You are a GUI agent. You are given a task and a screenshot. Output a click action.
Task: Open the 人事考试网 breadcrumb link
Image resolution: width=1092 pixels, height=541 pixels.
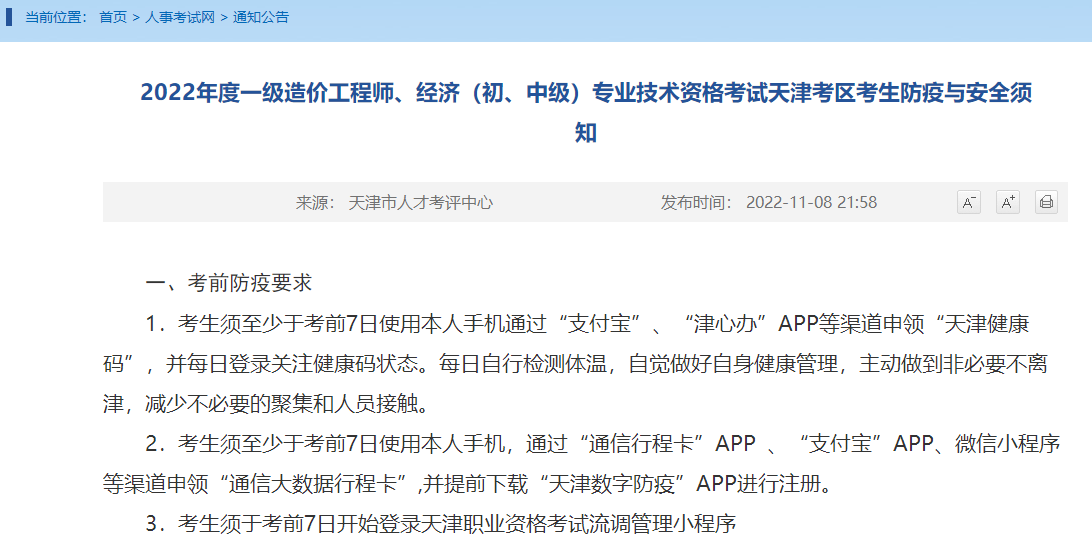tap(180, 17)
